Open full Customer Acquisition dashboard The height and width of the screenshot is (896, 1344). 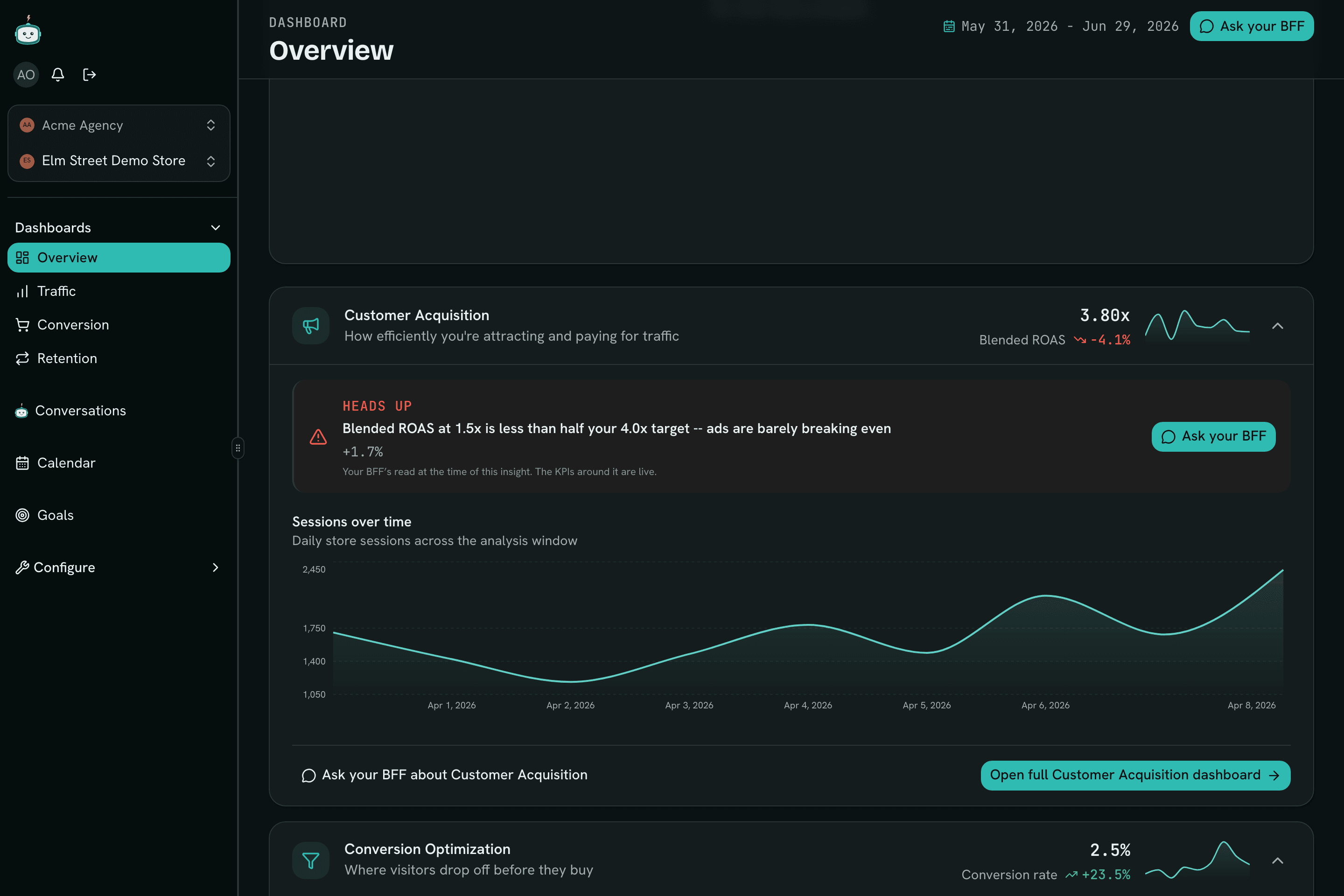1135,776
